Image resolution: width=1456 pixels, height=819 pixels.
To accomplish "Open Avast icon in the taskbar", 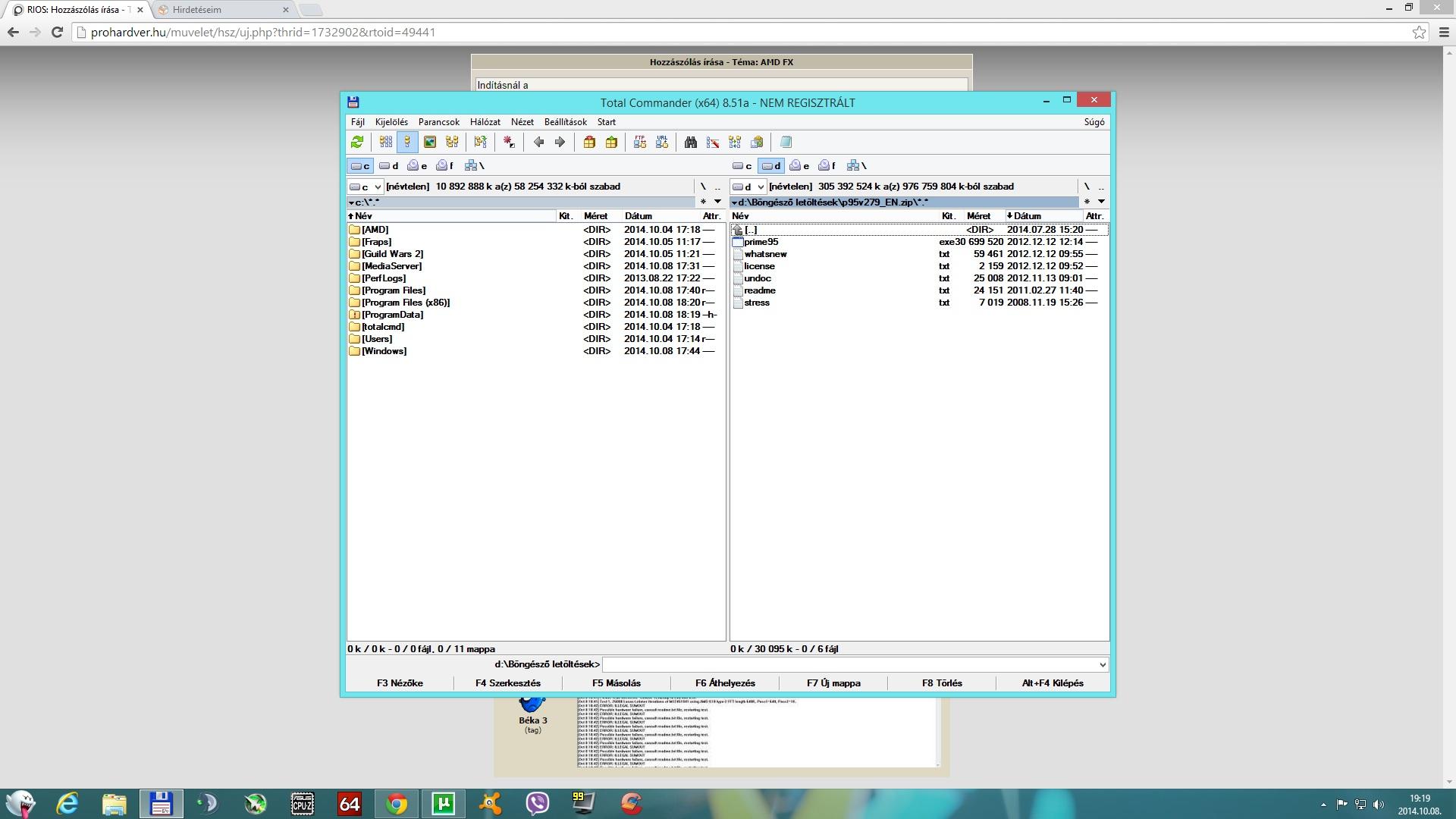I will point(491,803).
